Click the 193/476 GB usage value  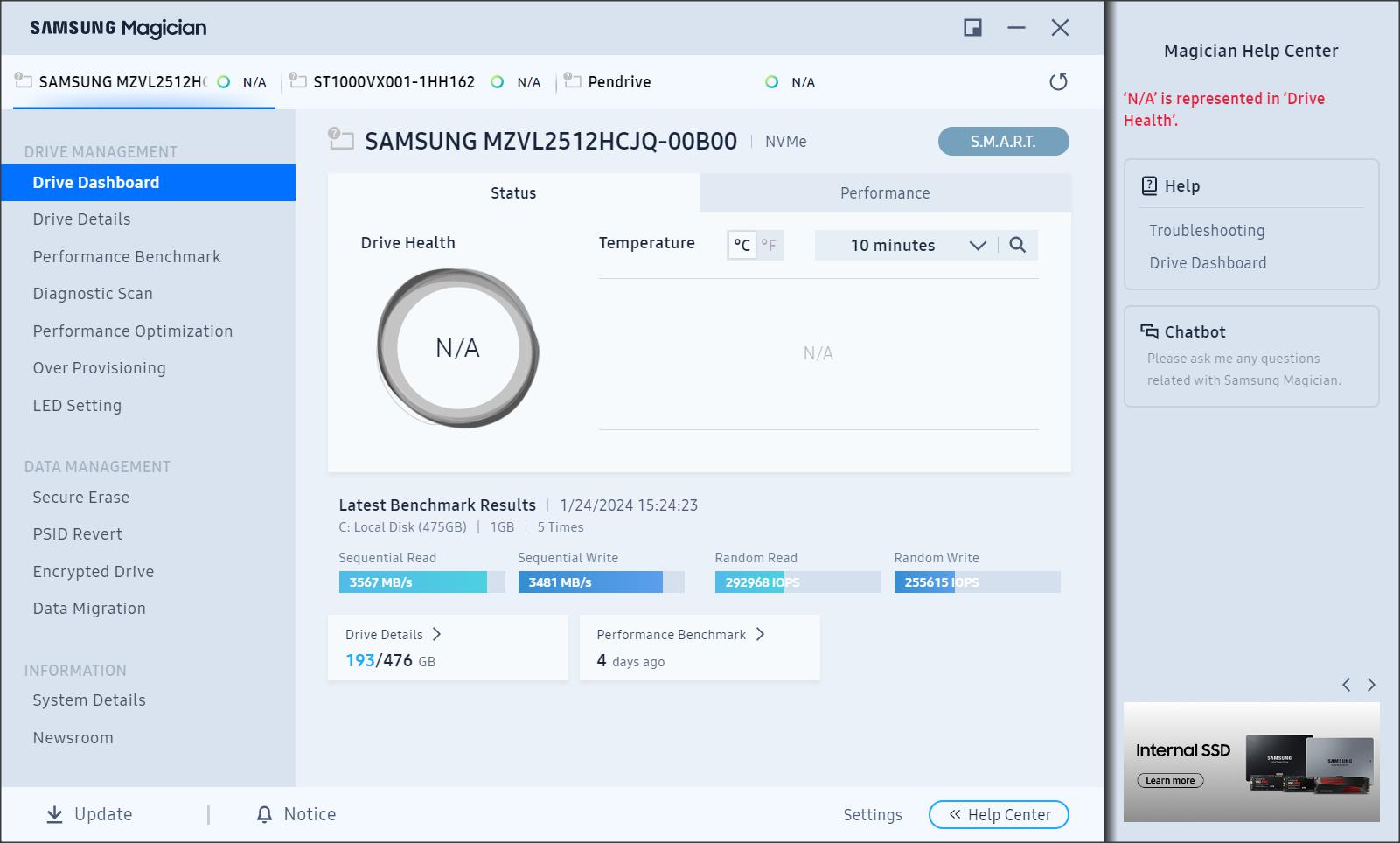coord(390,661)
